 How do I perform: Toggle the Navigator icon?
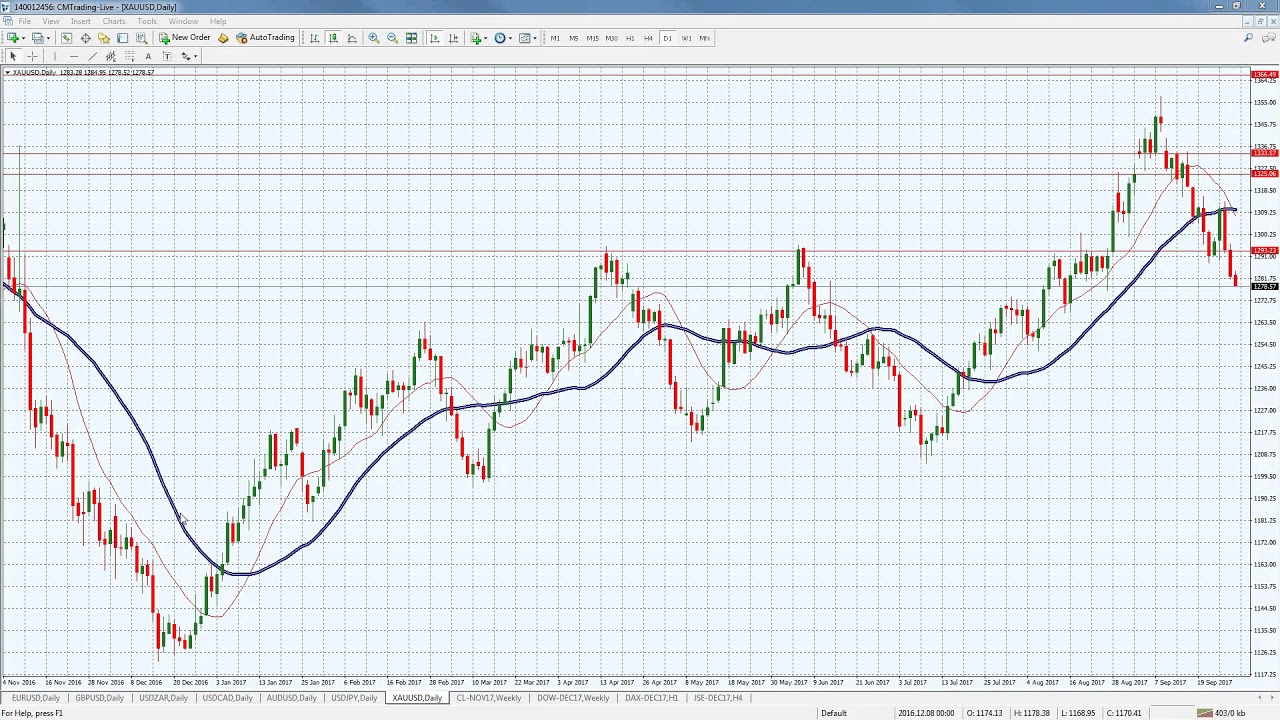pyautogui.click(x=104, y=38)
